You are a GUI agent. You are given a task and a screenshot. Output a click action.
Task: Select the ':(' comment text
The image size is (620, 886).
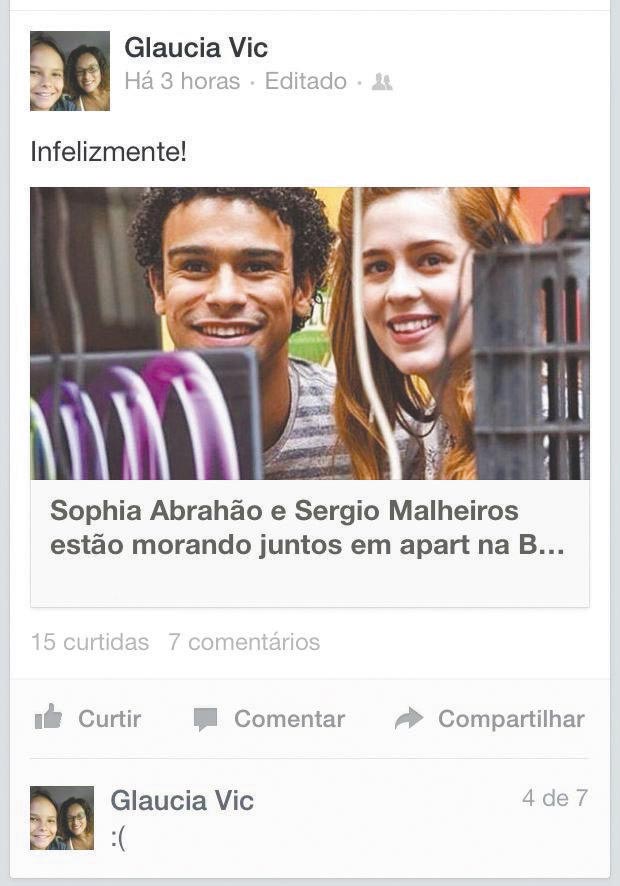[x=118, y=838]
